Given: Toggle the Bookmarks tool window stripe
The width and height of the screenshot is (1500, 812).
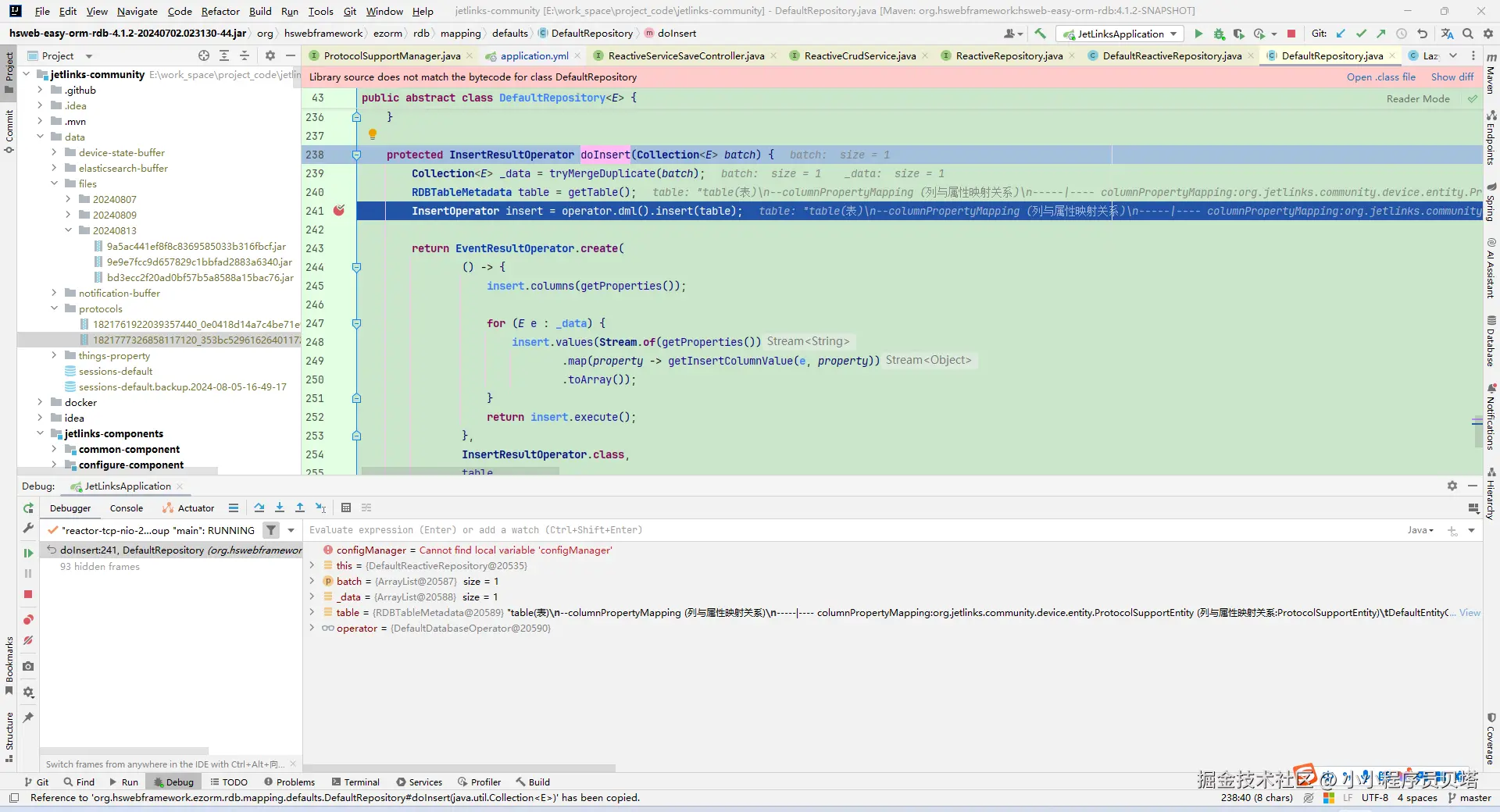Looking at the screenshot, I should (9, 665).
